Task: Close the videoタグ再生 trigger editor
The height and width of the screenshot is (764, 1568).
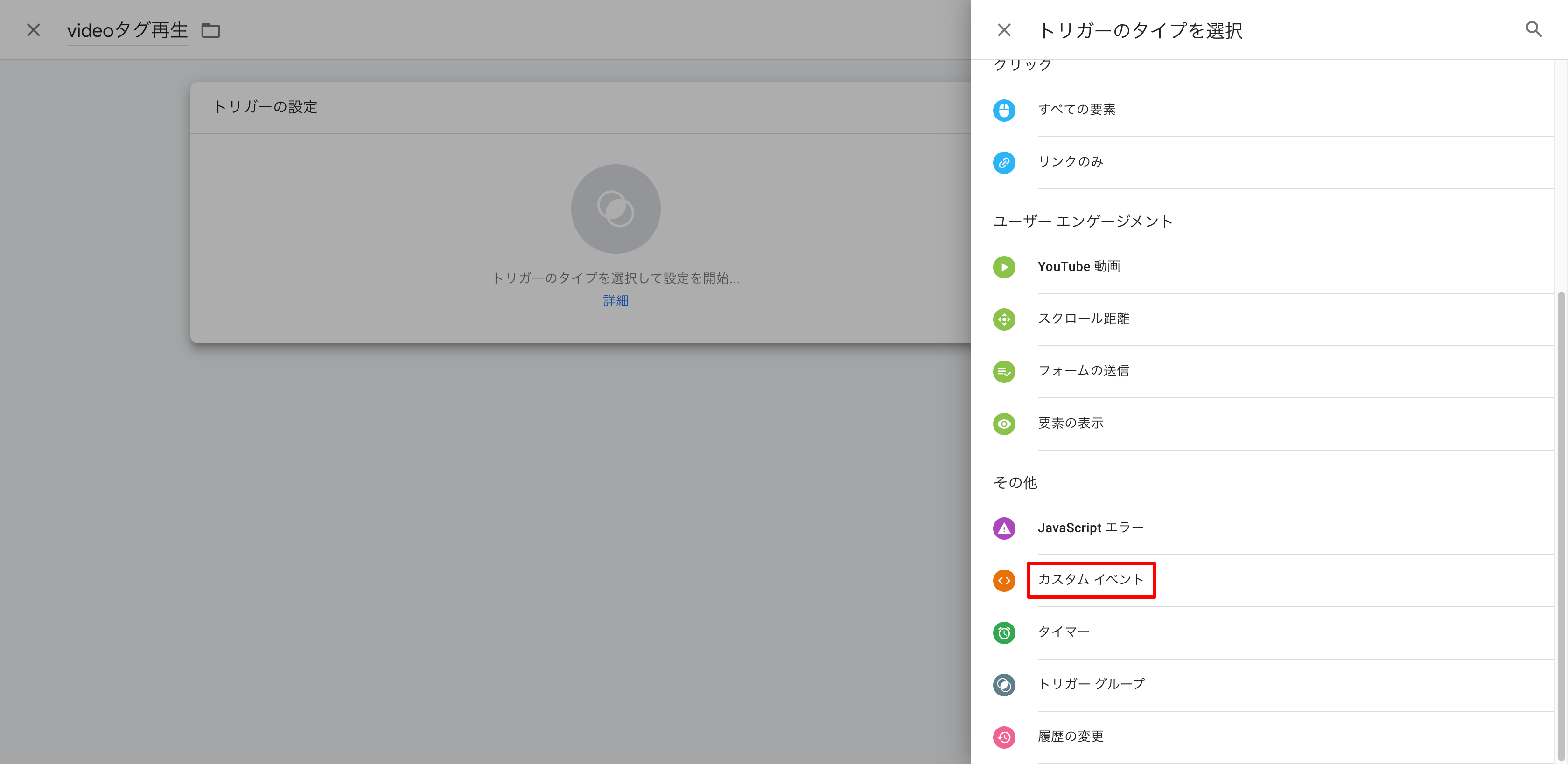Action: point(34,30)
